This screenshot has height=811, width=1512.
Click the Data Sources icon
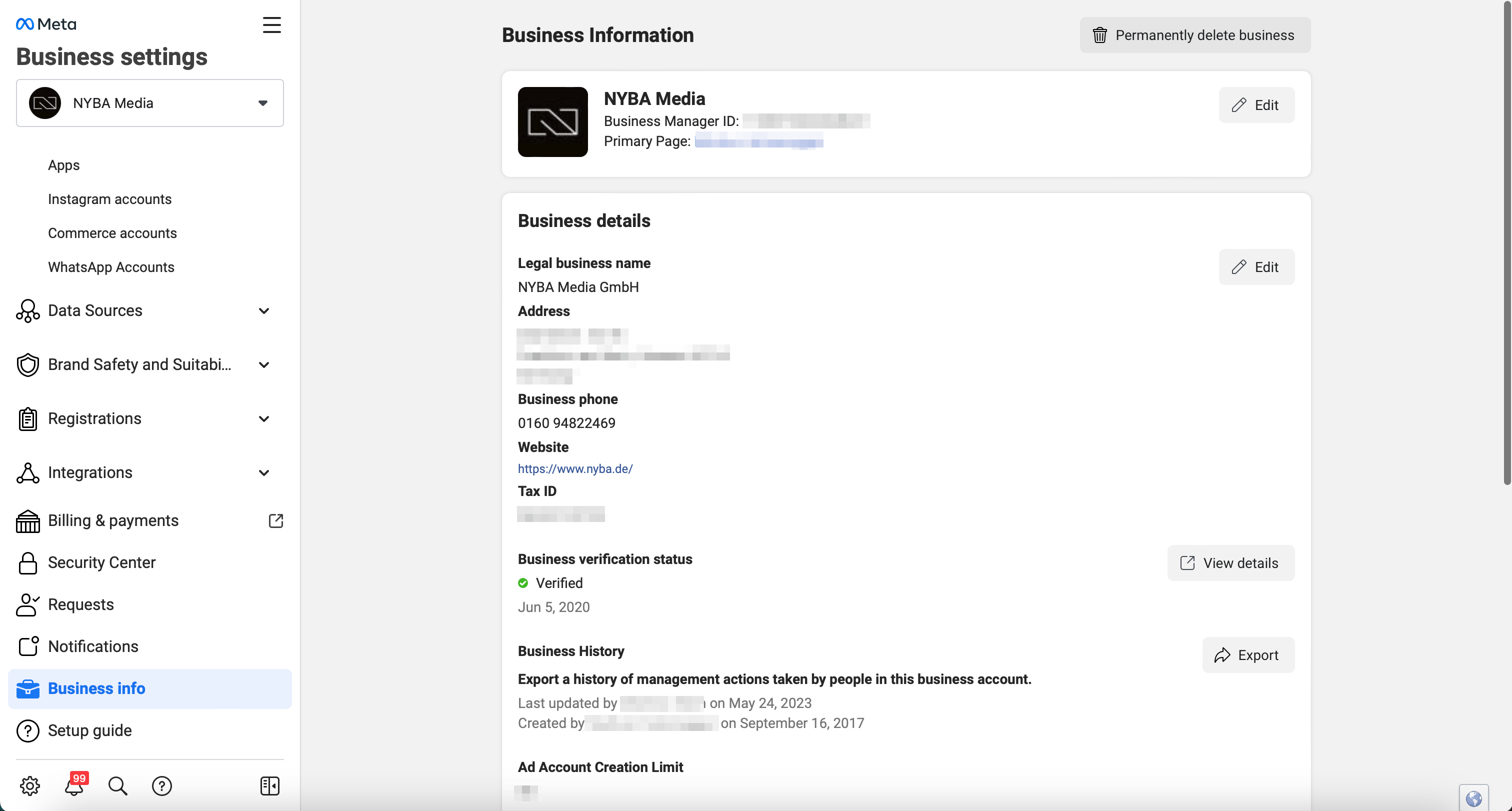coord(27,311)
